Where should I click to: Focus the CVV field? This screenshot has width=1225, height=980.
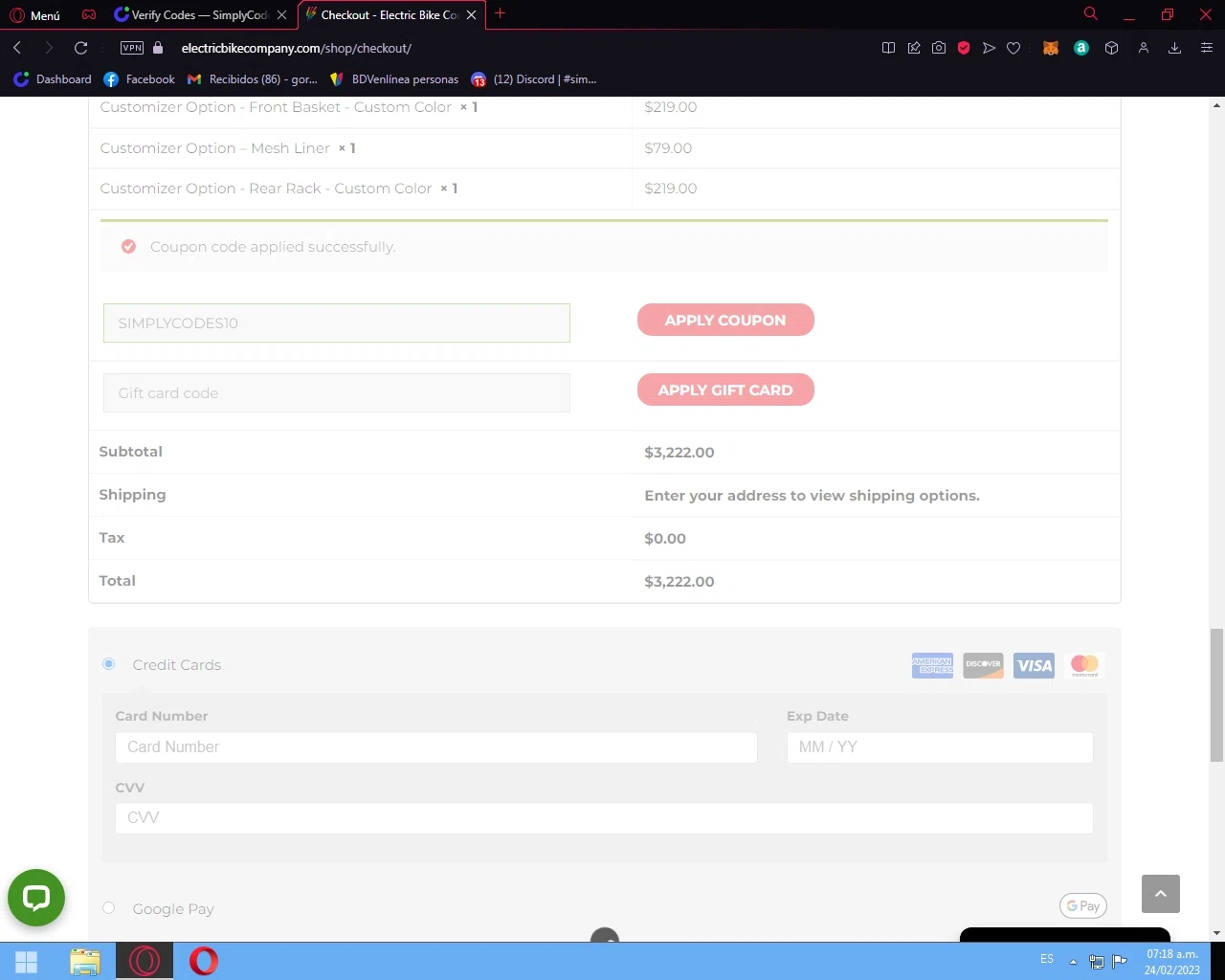[604, 818]
